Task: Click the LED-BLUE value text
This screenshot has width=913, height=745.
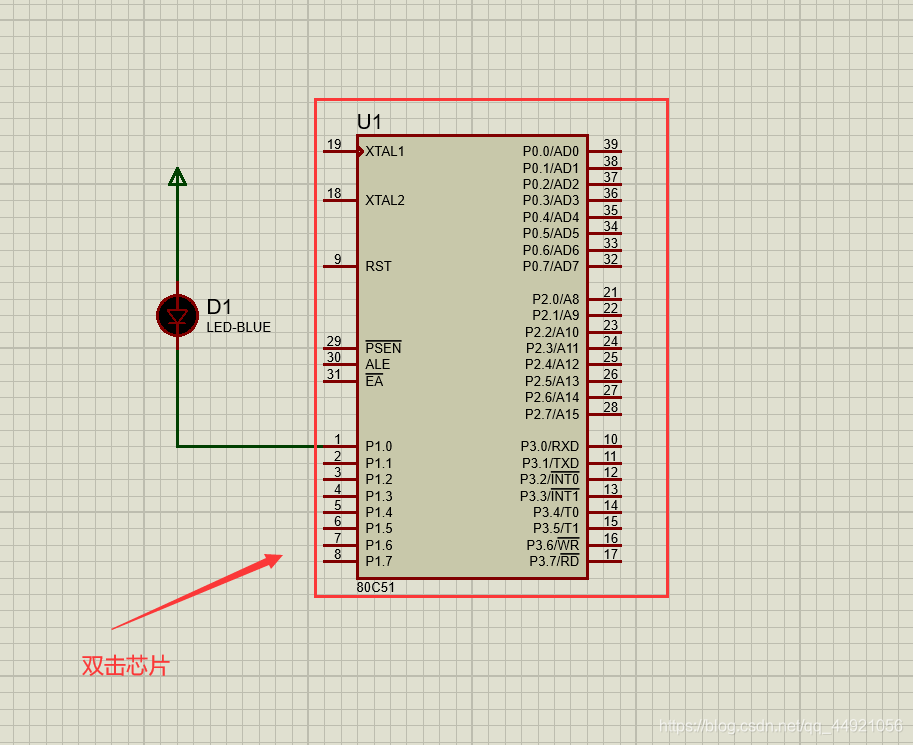Action: 239,327
